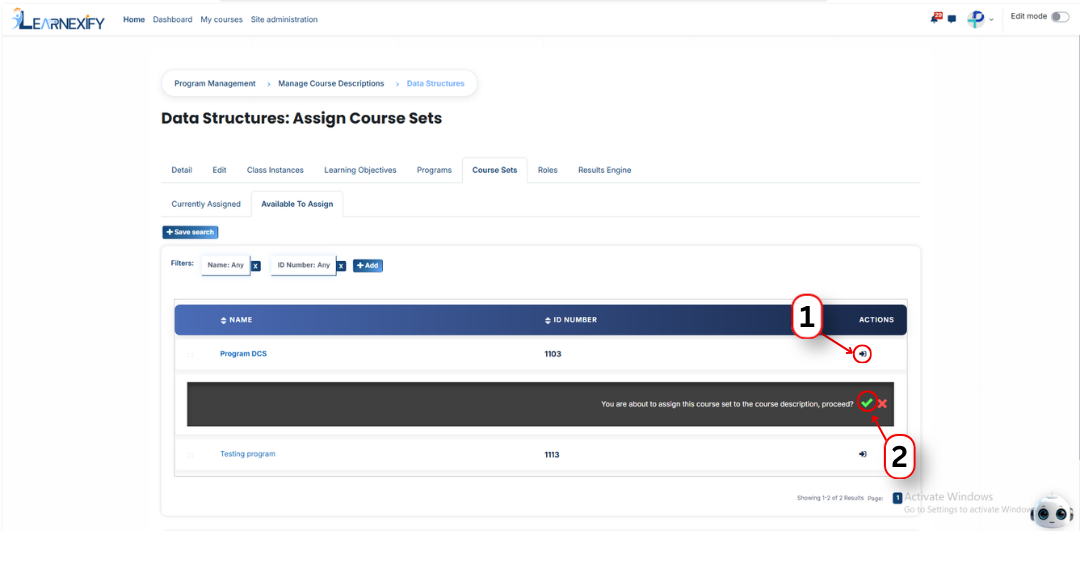Switch to the Learning Objectives tab

pos(360,170)
